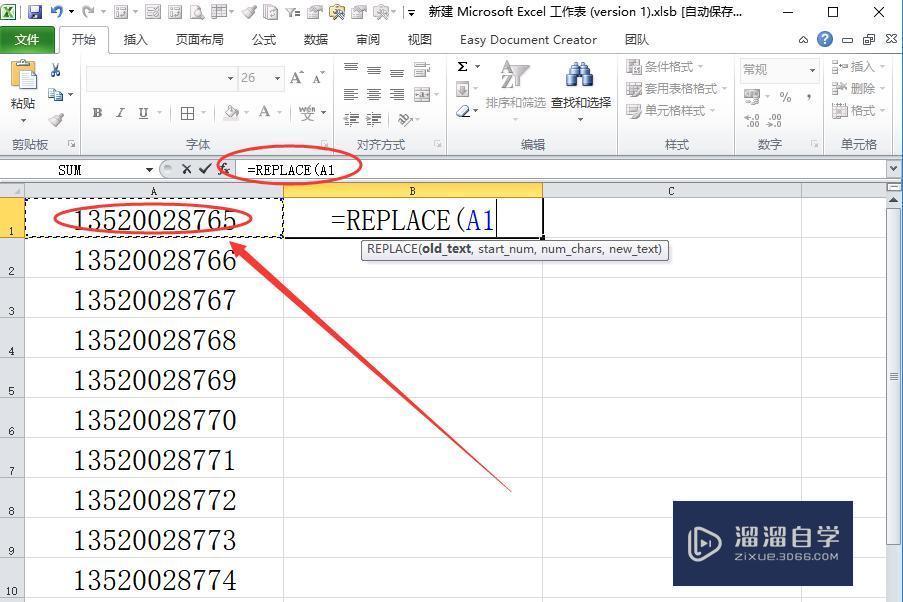Viewport: 903px width, 602px height.
Task: Toggle bold formatting
Action: point(97,112)
